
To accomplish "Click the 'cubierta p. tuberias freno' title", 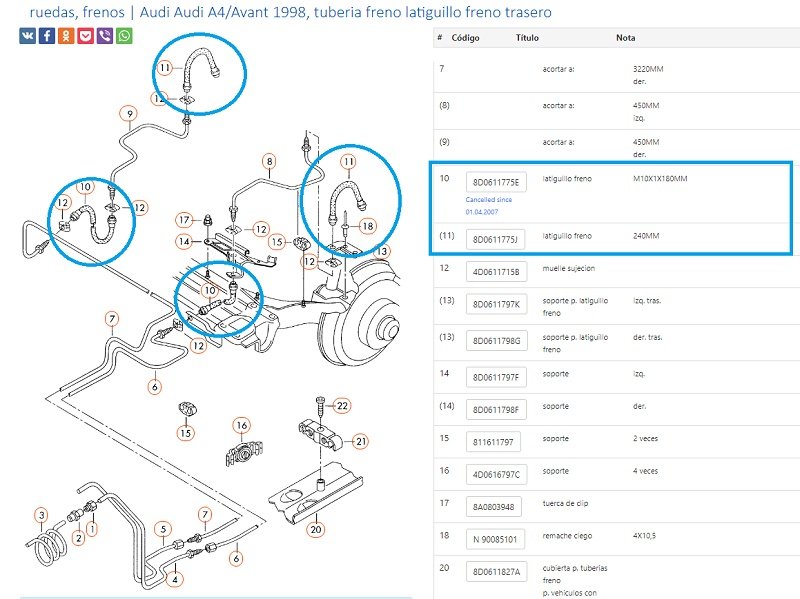I will coord(574,574).
